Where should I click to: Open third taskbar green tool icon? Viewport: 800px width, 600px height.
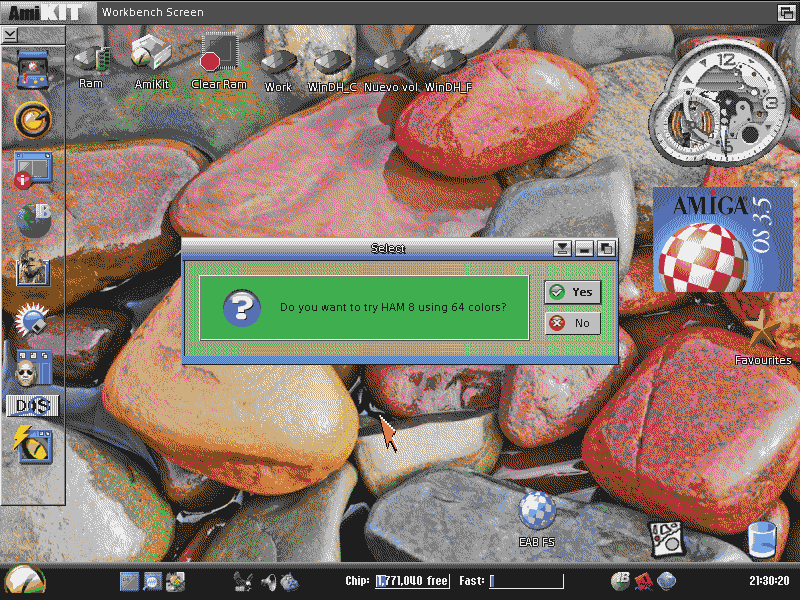175,581
